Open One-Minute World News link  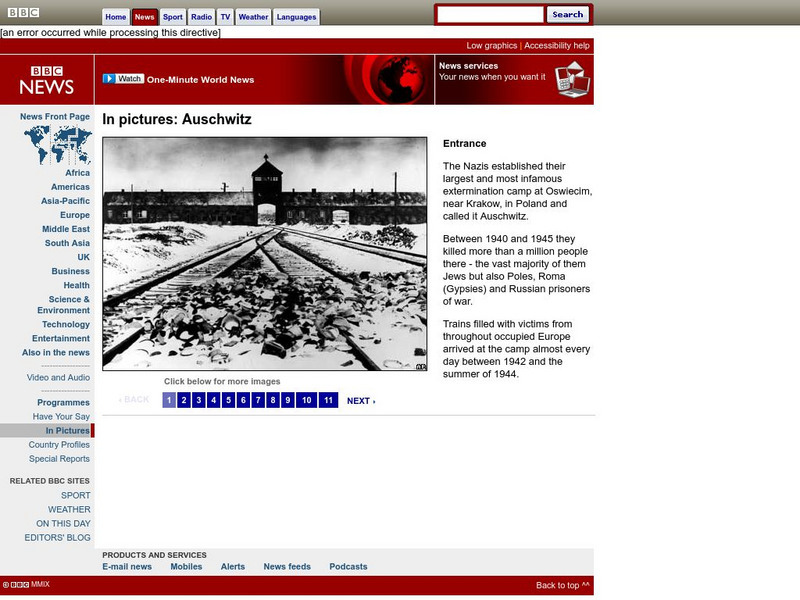coord(201,80)
